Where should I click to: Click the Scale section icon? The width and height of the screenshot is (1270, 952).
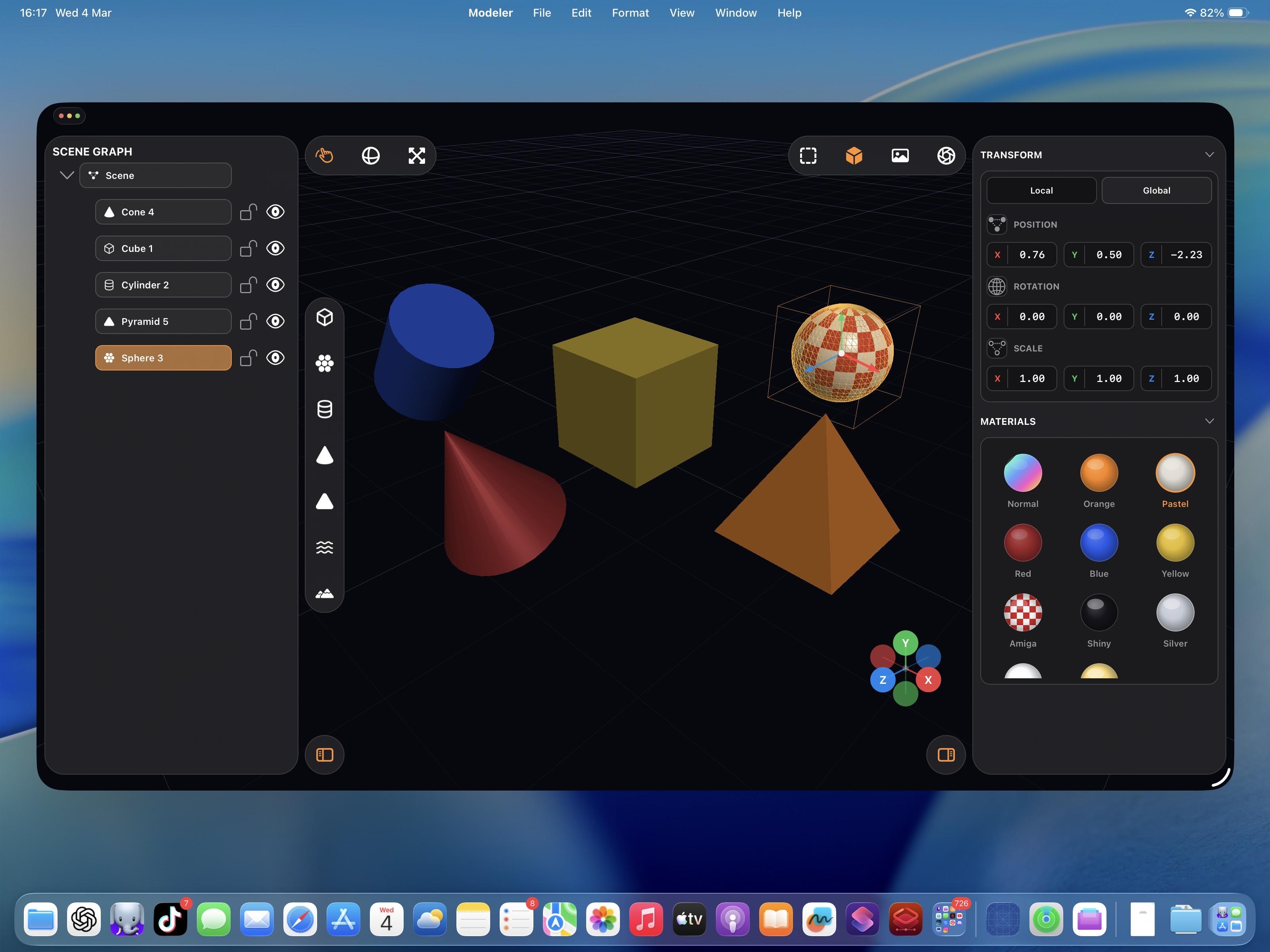pos(997,348)
